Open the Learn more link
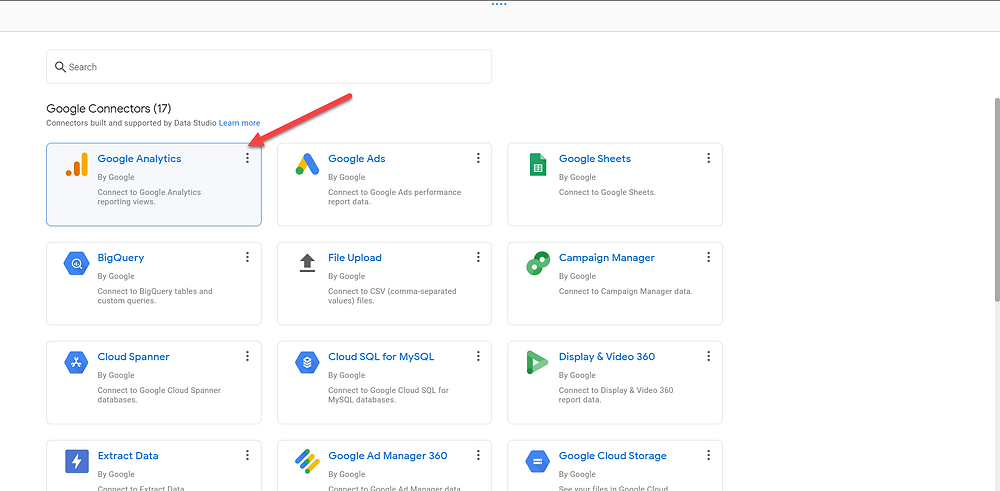Viewport: 1000px width, 491px height. click(239, 123)
